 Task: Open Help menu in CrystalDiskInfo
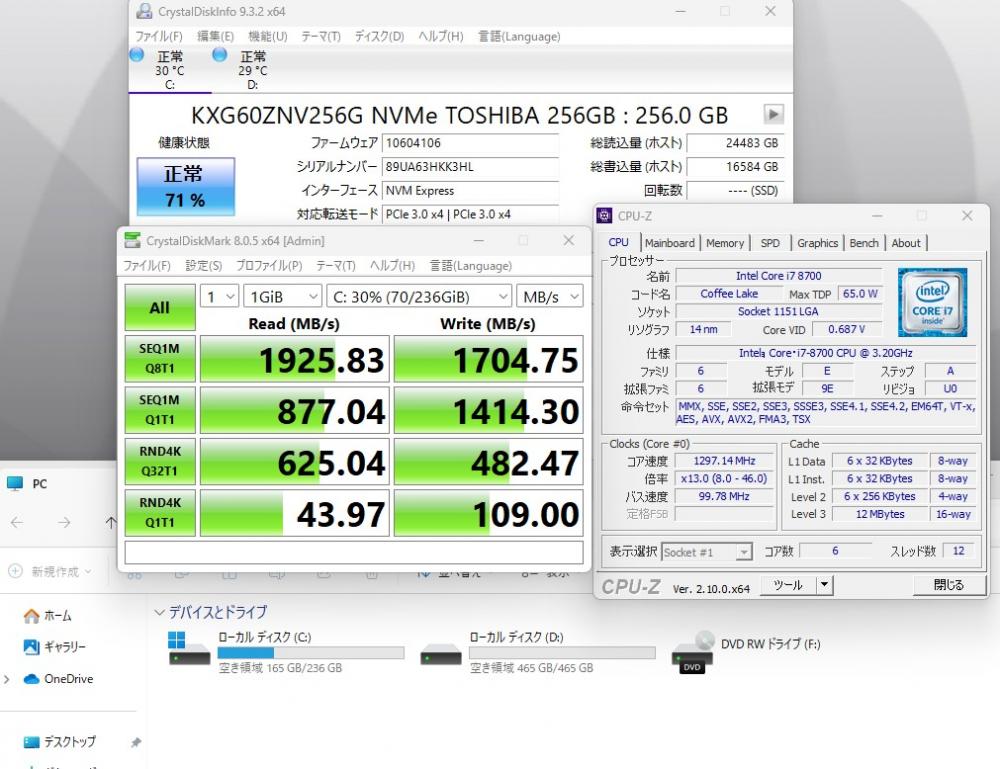(x=441, y=36)
